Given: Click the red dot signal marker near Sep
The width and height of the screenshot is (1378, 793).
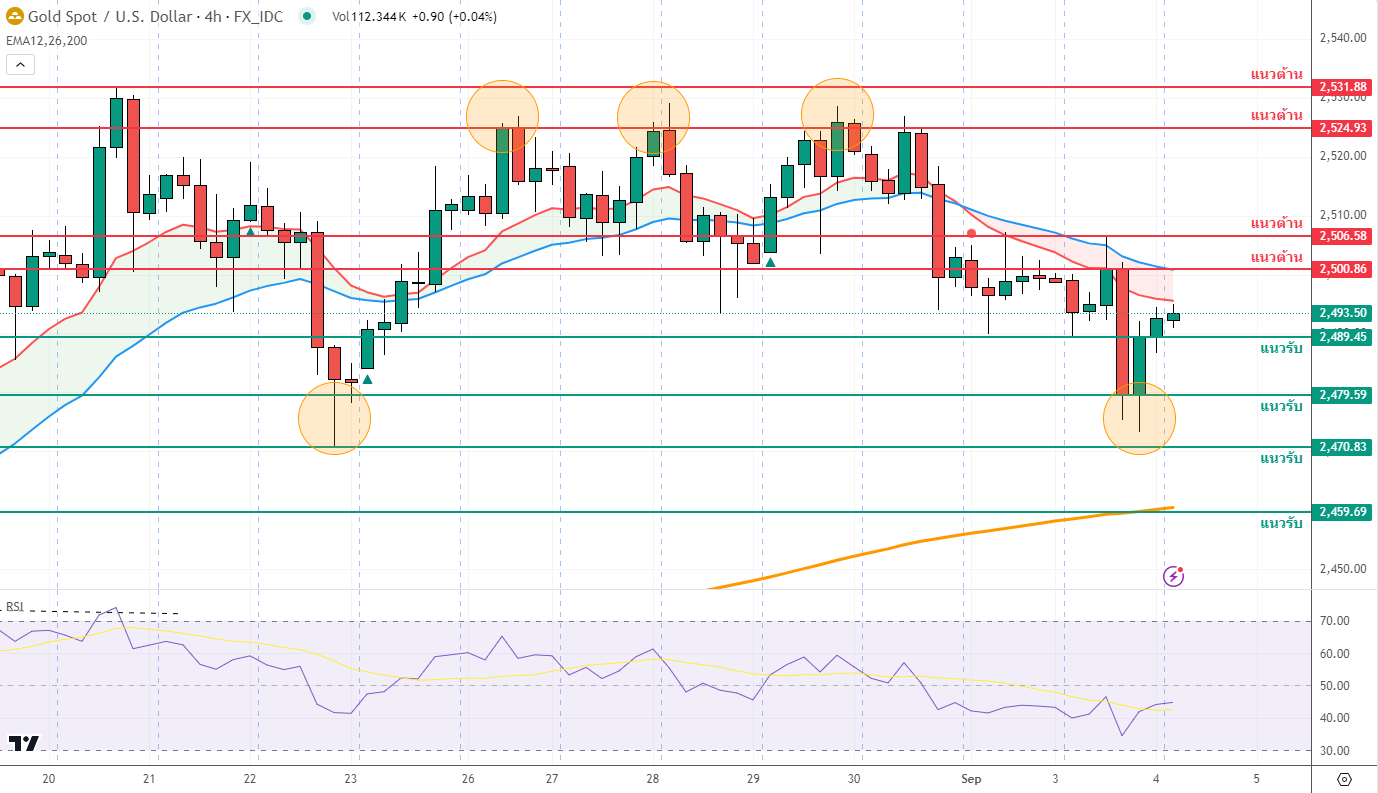Looking at the screenshot, I should tap(971, 233).
